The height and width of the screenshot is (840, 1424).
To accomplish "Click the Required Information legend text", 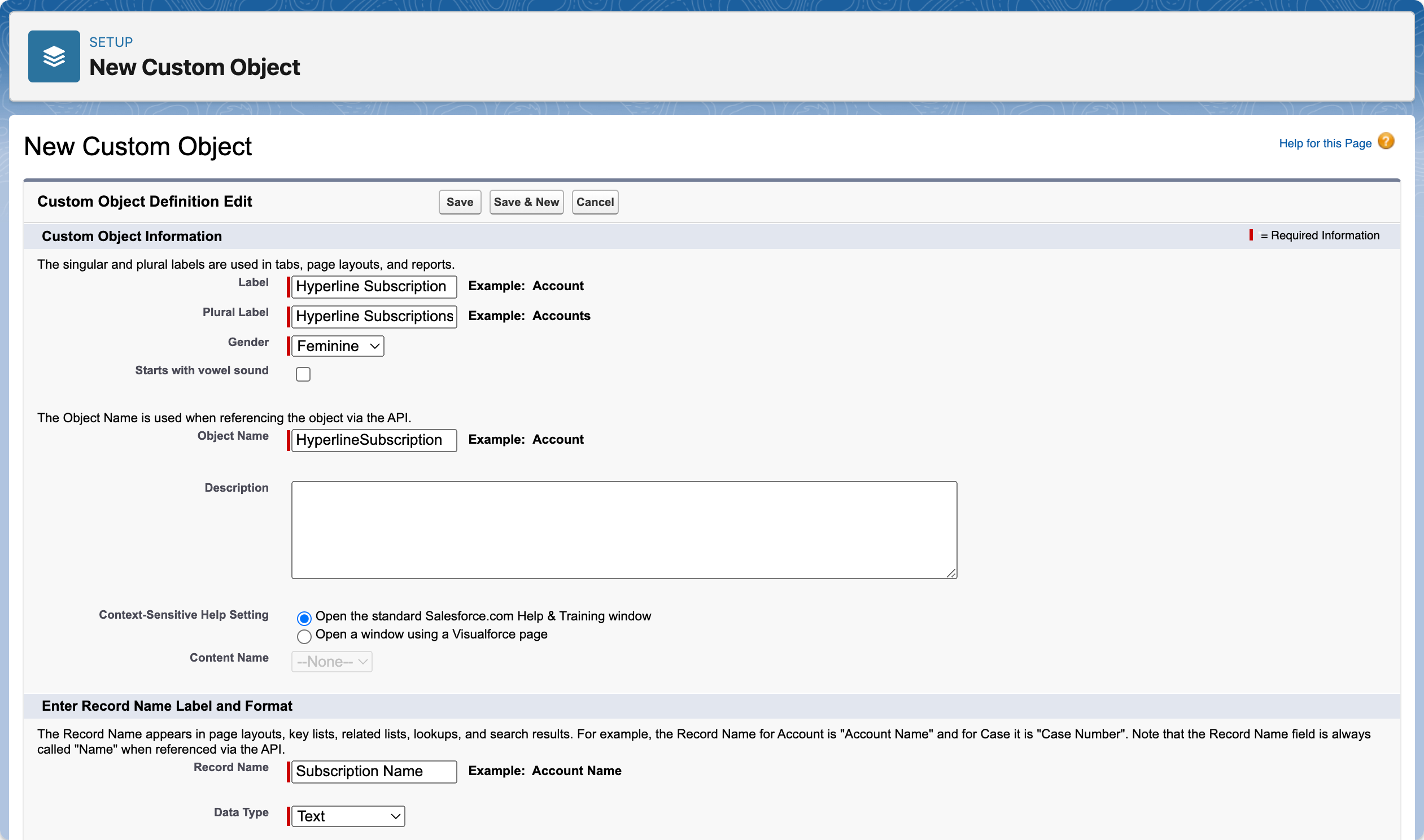I will pyautogui.click(x=1320, y=235).
